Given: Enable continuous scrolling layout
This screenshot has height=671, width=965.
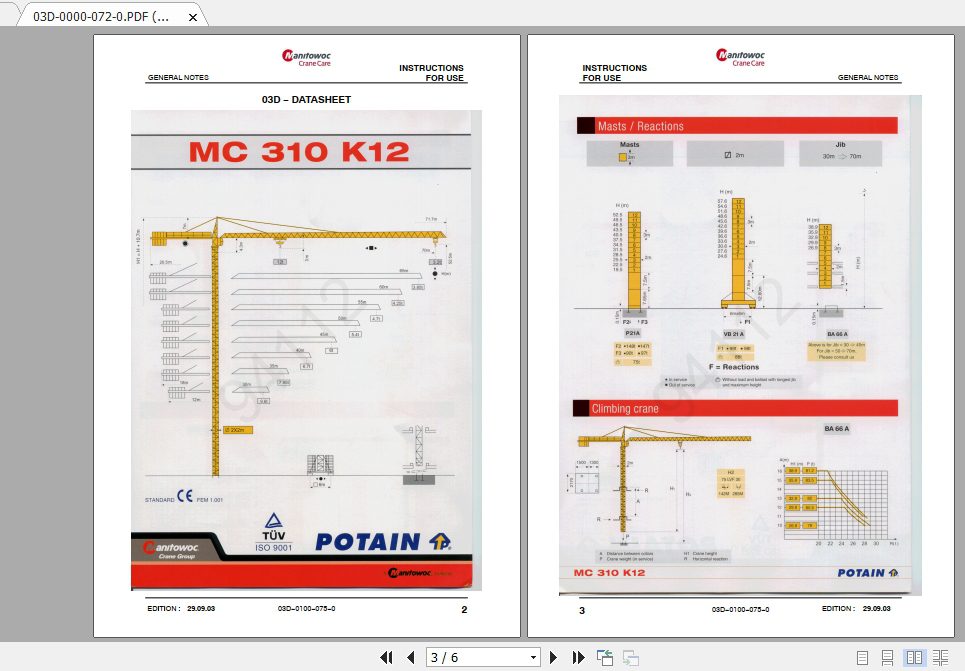Looking at the screenshot, I should tap(887, 657).
